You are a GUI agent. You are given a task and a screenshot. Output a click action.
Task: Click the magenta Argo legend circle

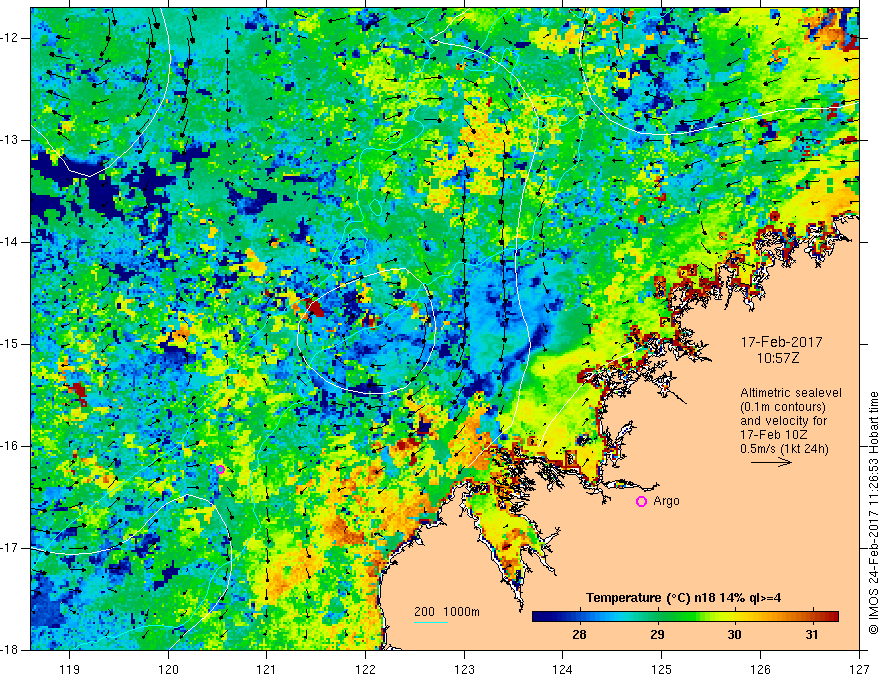(x=641, y=502)
